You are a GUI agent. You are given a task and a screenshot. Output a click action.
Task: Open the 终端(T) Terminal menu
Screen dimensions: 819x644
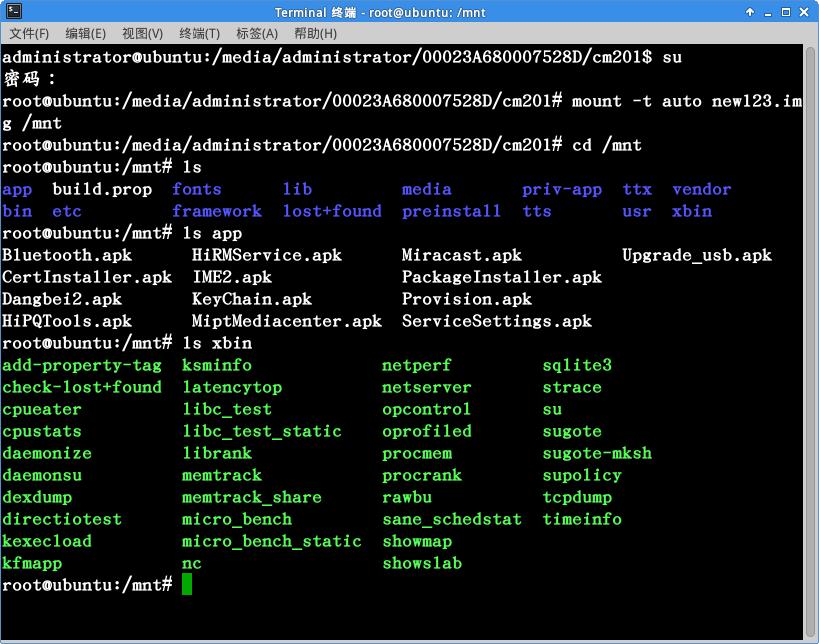199,34
